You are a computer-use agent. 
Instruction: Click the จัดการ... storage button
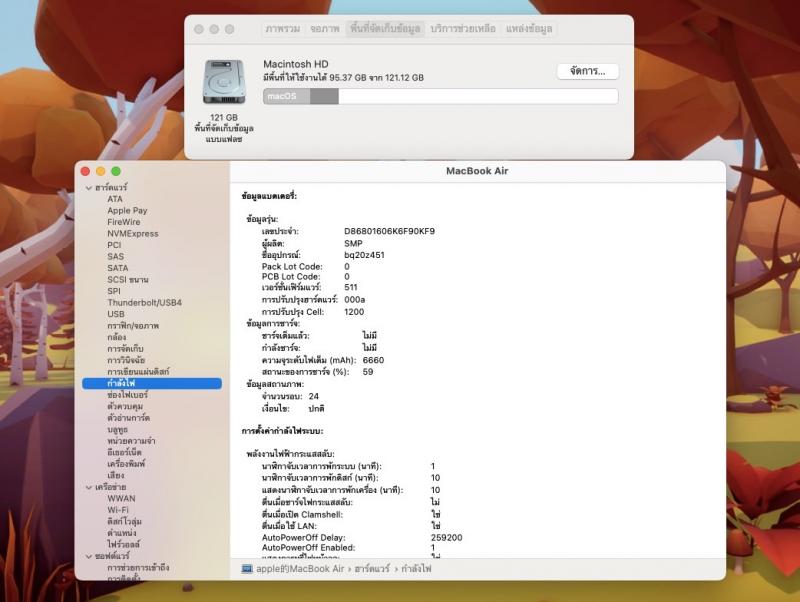point(588,71)
